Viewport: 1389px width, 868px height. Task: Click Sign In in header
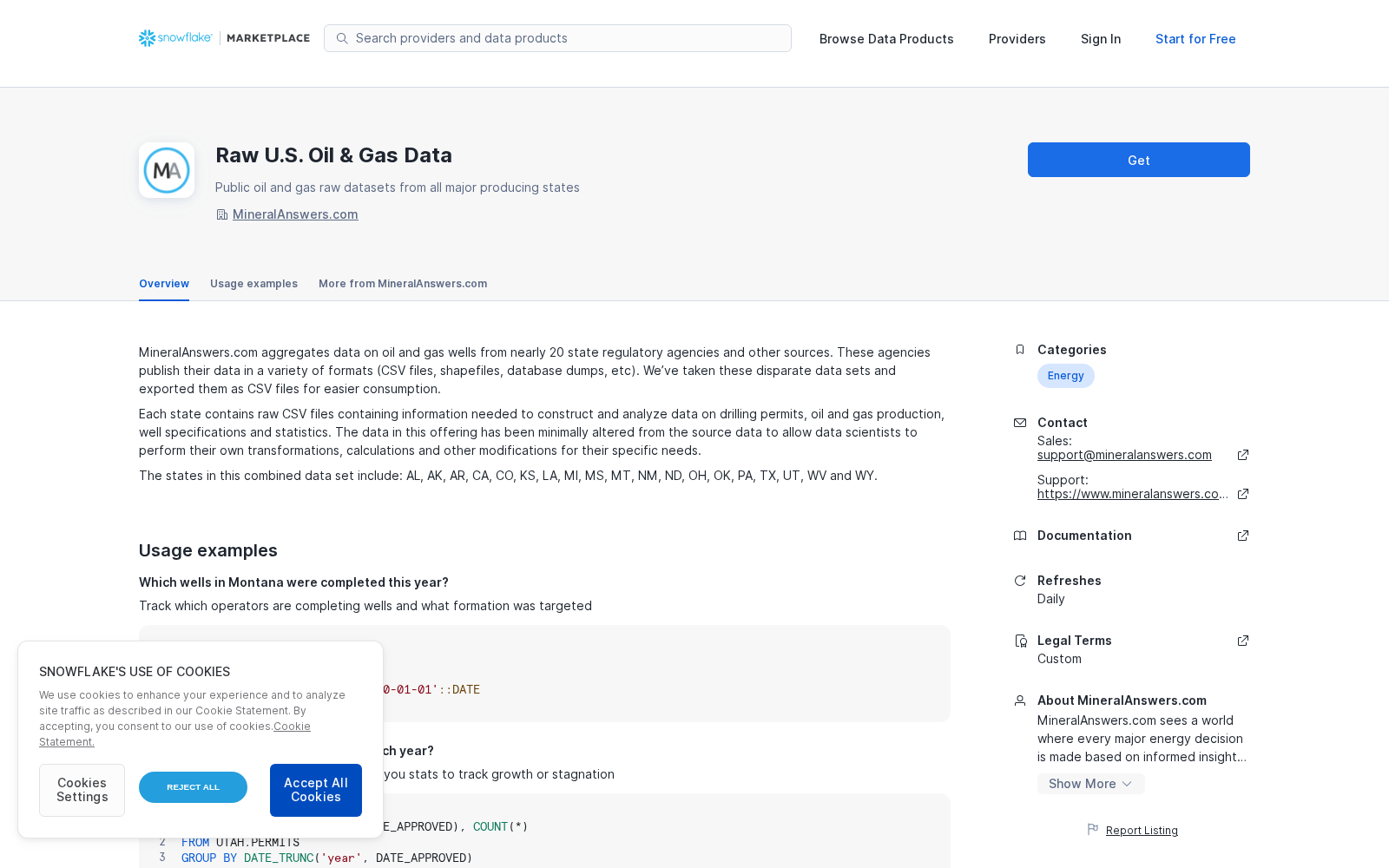[1101, 39]
